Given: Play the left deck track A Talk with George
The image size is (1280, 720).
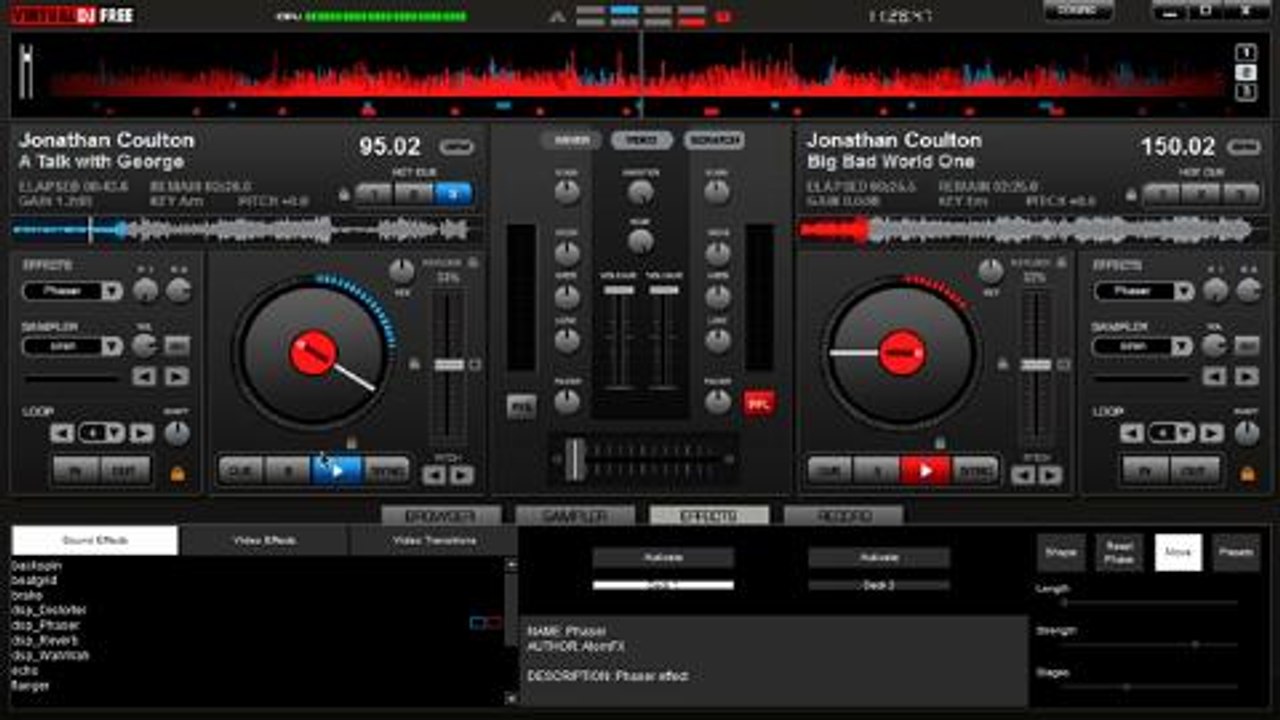Looking at the screenshot, I should [337, 470].
